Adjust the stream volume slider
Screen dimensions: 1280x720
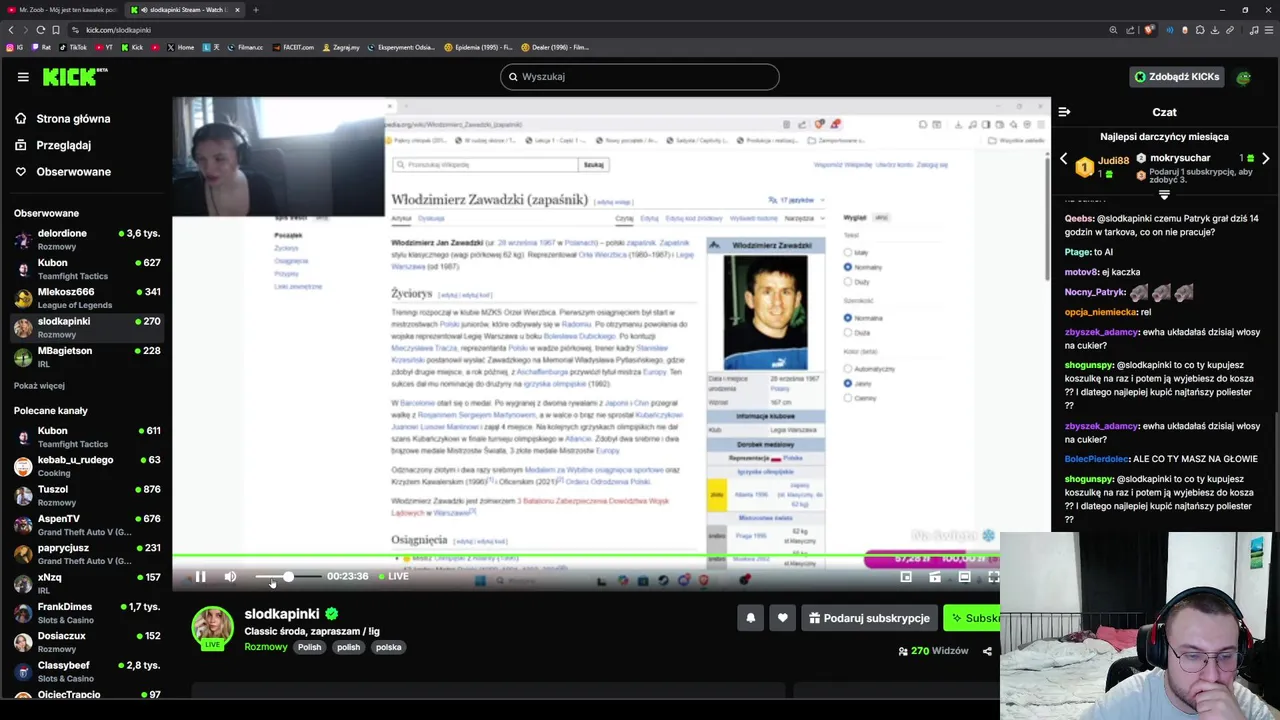[288, 577]
